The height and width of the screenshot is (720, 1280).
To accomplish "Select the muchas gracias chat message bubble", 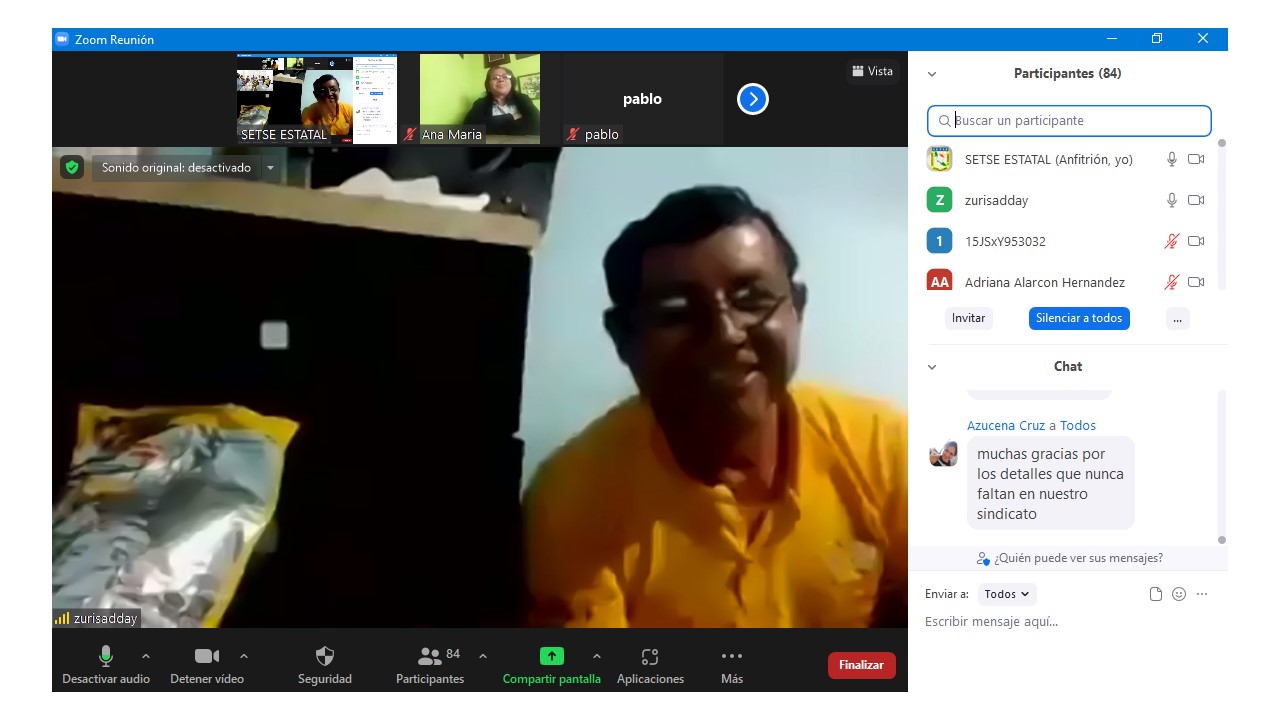I will [1051, 483].
